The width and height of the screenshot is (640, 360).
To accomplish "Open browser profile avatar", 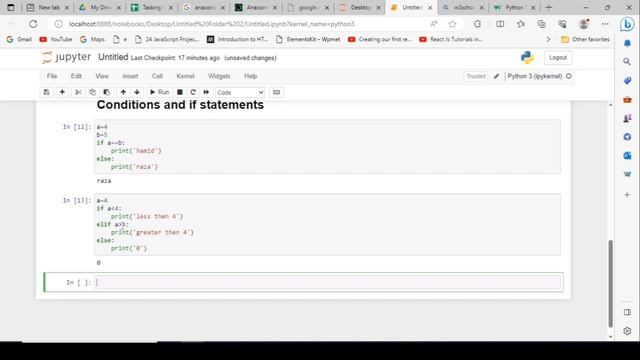I will pos(584,24).
